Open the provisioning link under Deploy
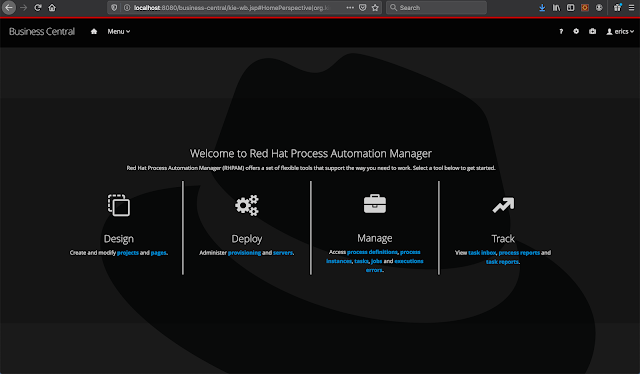The width and height of the screenshot is (640, 374). [244, 253]
